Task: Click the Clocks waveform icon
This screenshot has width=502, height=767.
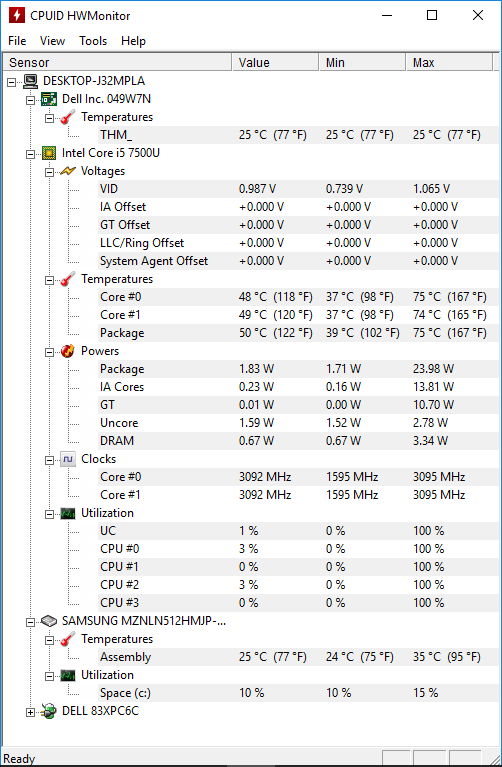Action: [x=68, y=459]
